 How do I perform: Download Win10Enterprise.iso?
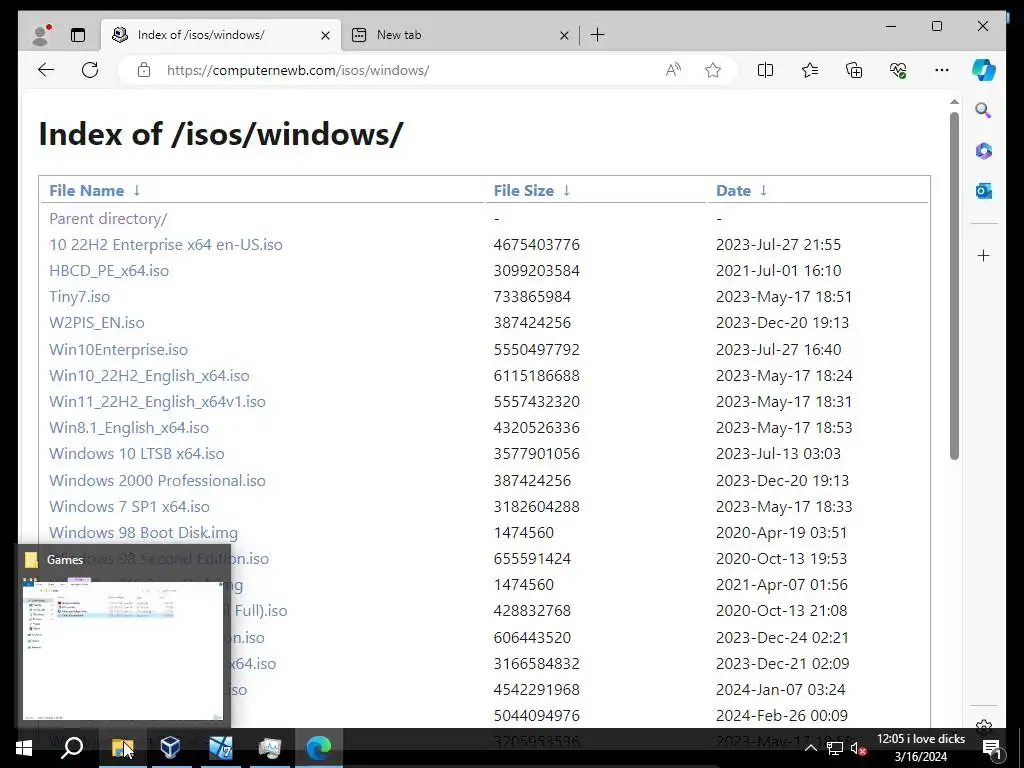(x=118, y=349)
